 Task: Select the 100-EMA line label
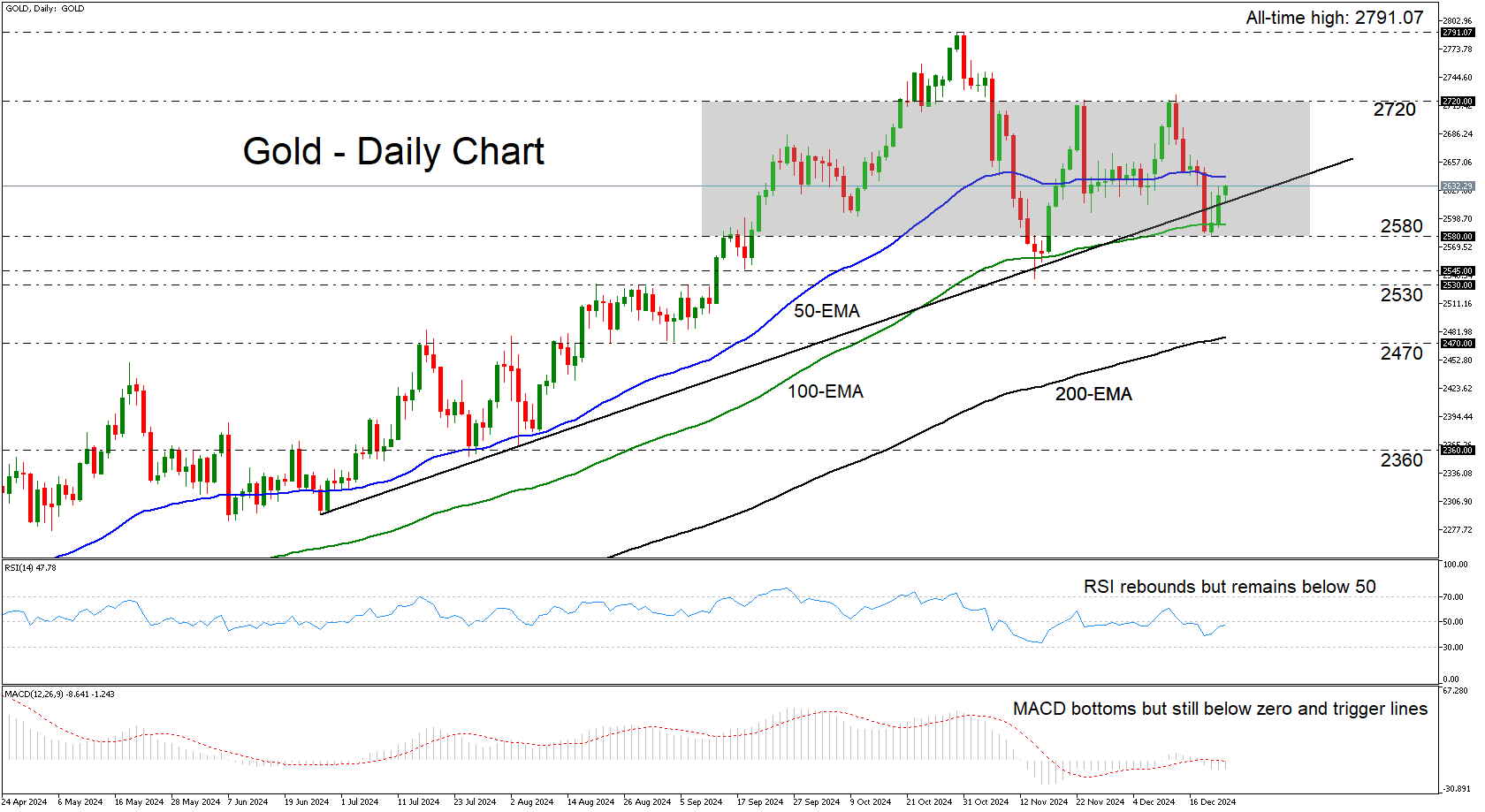[x=825, y=391]
